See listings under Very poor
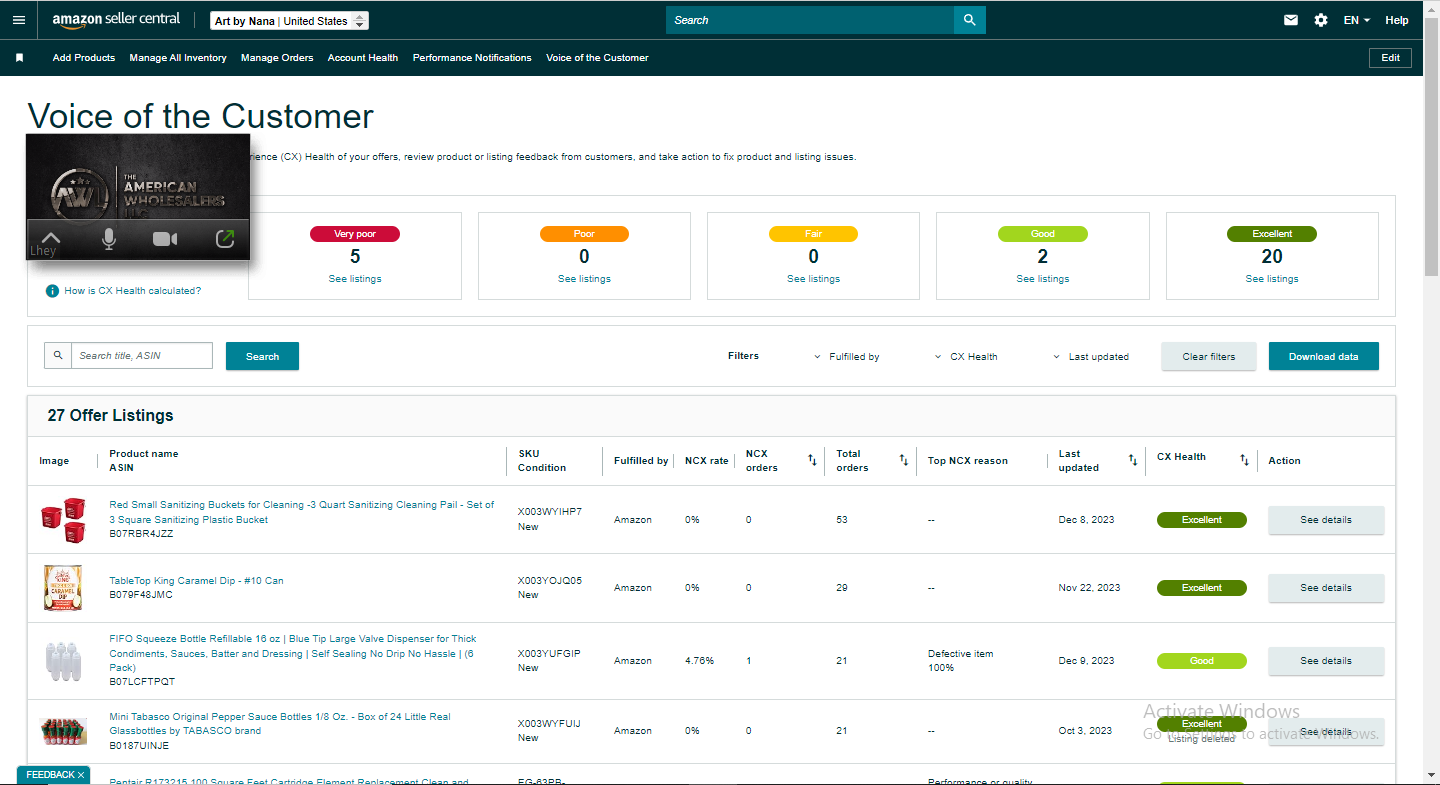 coord(355,279)
